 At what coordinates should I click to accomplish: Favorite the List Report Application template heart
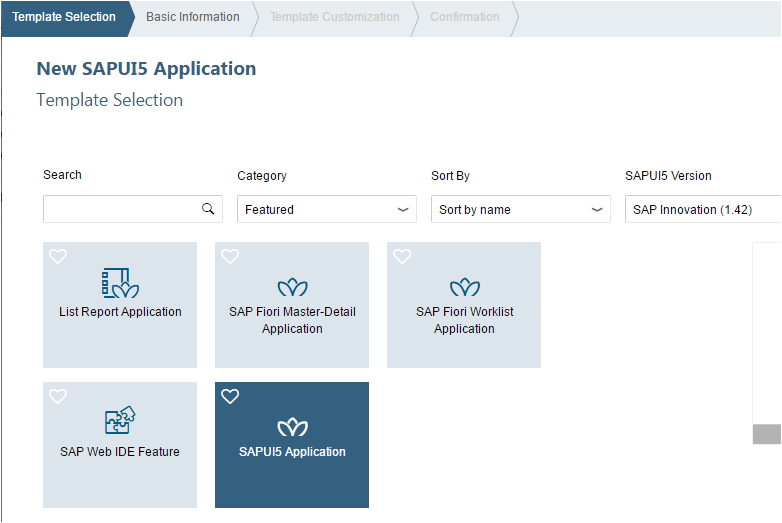(58, 256)
